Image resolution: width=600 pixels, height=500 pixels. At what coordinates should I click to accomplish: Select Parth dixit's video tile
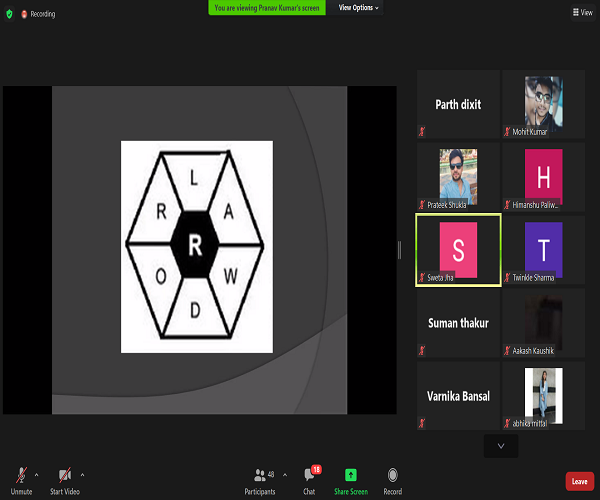coord(458,104)
